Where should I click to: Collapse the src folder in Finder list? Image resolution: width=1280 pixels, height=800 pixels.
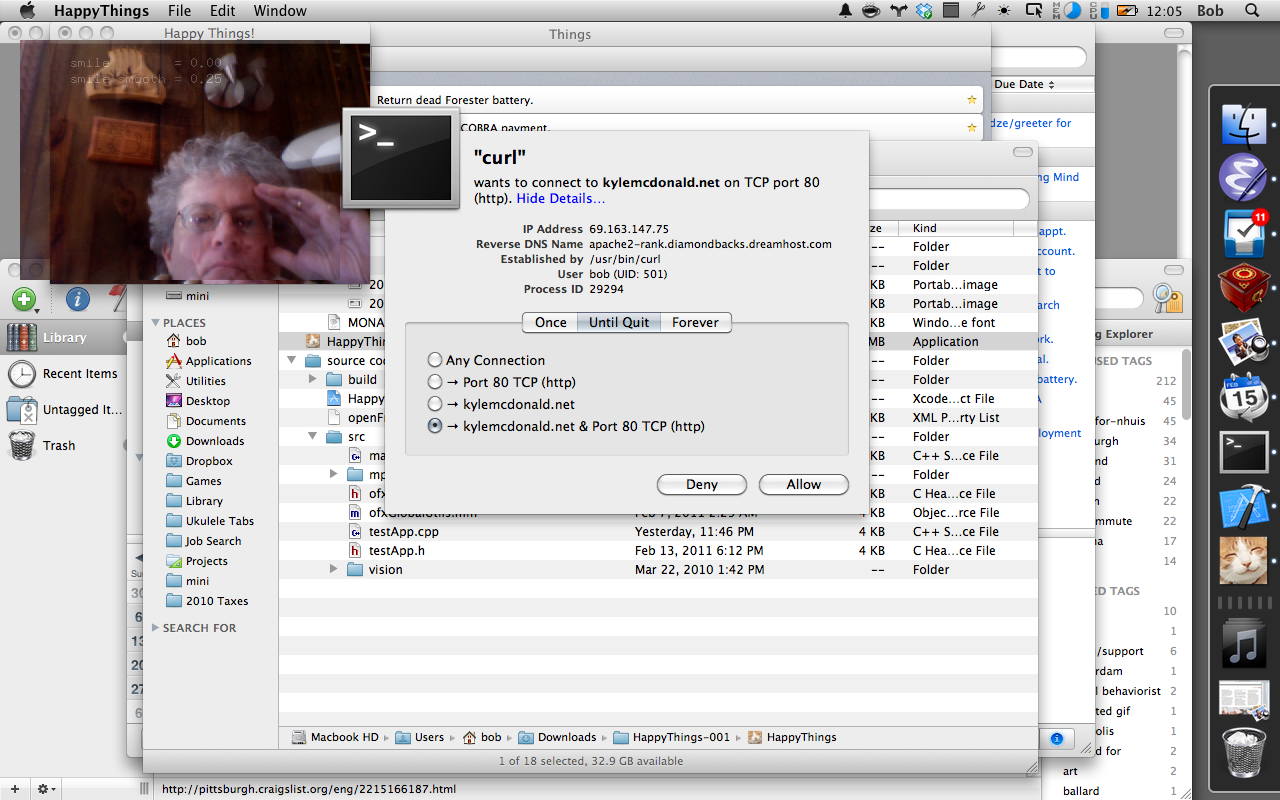313,437
